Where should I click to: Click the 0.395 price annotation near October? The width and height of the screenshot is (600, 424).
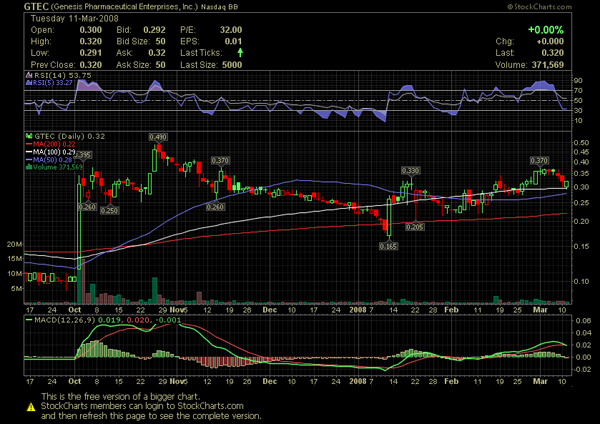click(x=83, y=155)
